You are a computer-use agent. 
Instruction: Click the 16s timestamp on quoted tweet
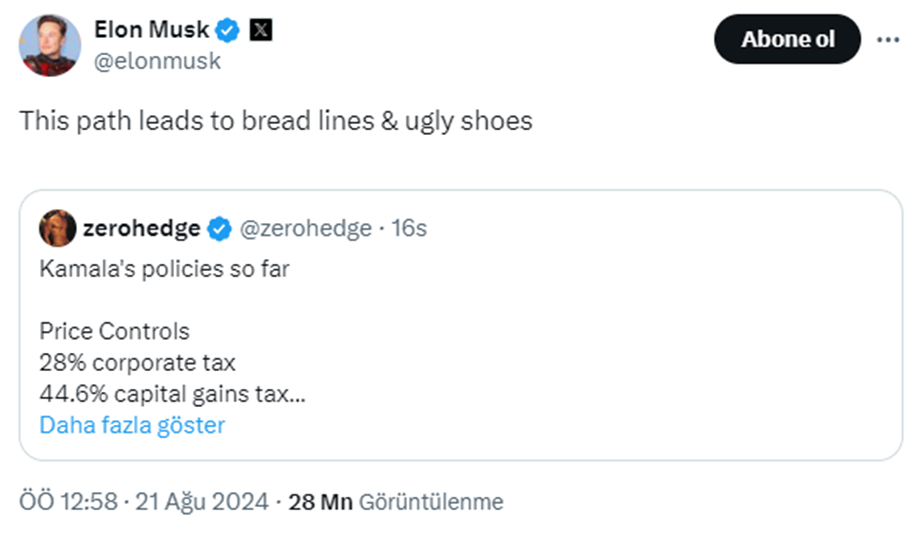point(408,229)
